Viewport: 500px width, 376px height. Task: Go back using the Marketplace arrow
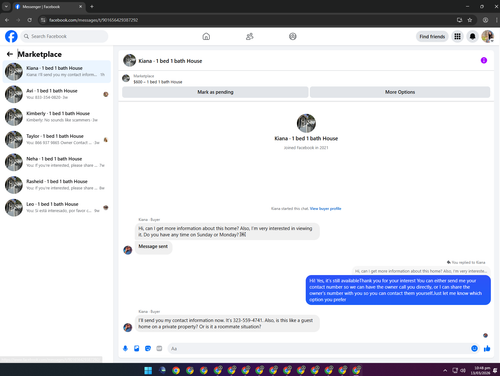click(10, 54)
